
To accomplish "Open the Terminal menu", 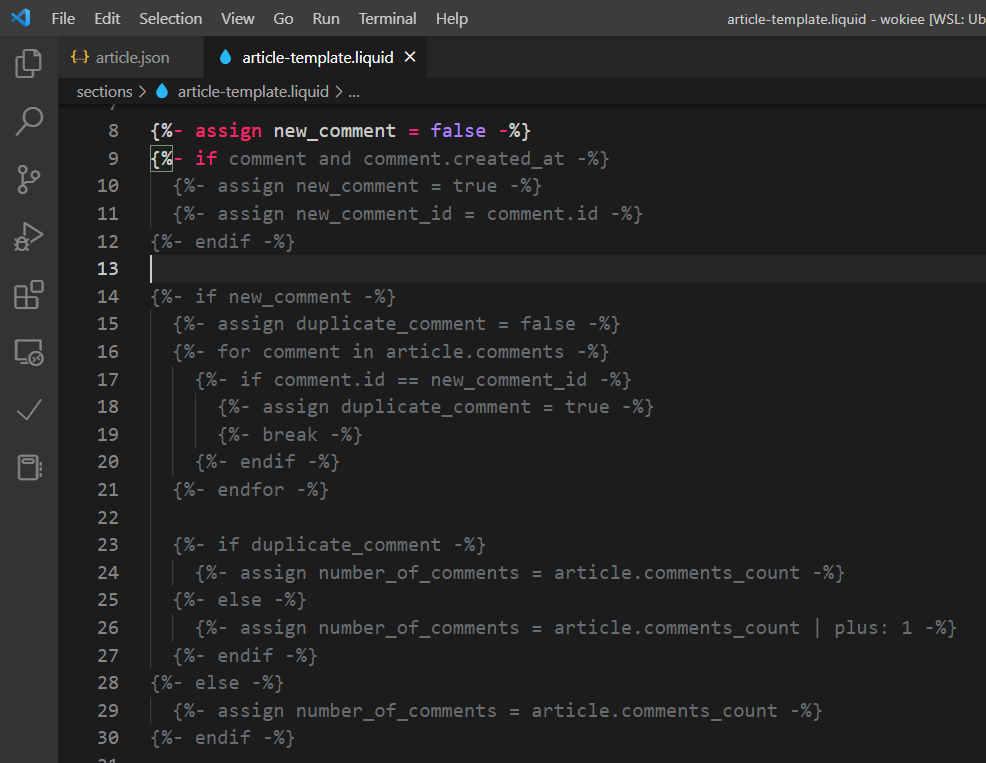I will 387,19.
